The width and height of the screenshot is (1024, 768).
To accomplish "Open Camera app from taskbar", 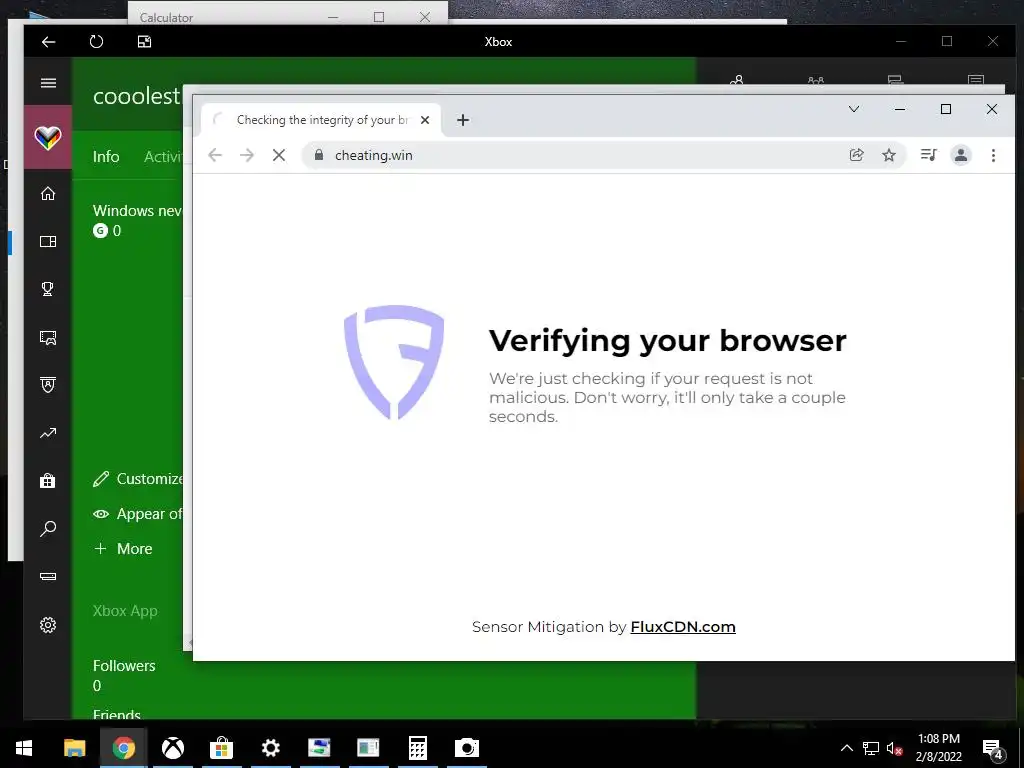I will [x=466, y=748].
